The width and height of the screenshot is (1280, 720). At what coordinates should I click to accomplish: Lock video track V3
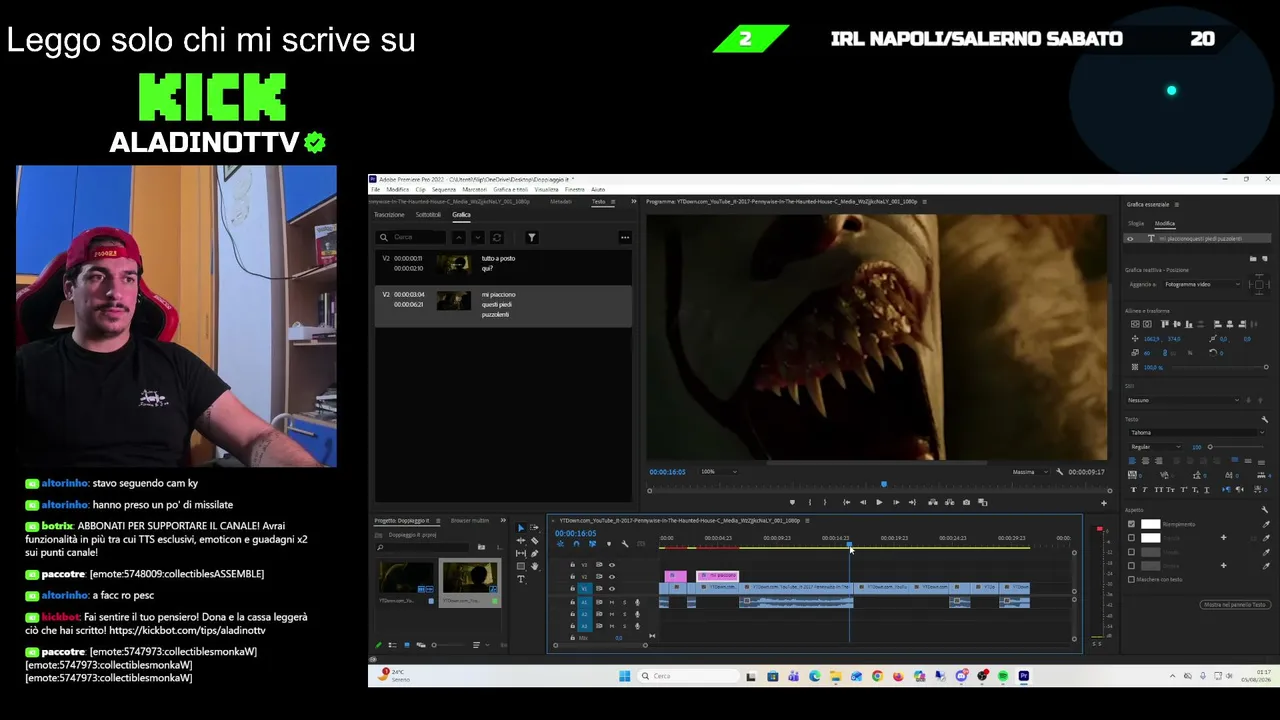coord(572,565)
